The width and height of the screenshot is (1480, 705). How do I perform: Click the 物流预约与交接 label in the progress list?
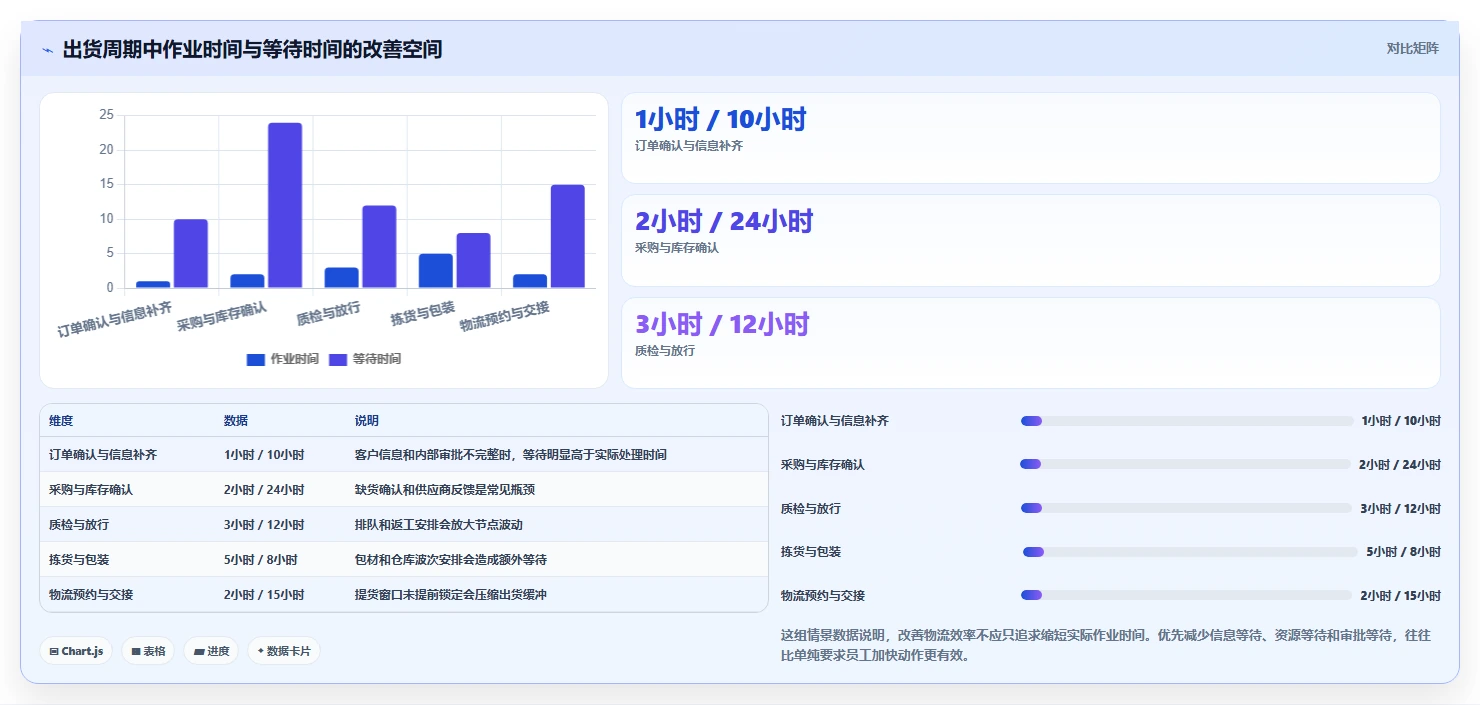[x=823, y=595]
